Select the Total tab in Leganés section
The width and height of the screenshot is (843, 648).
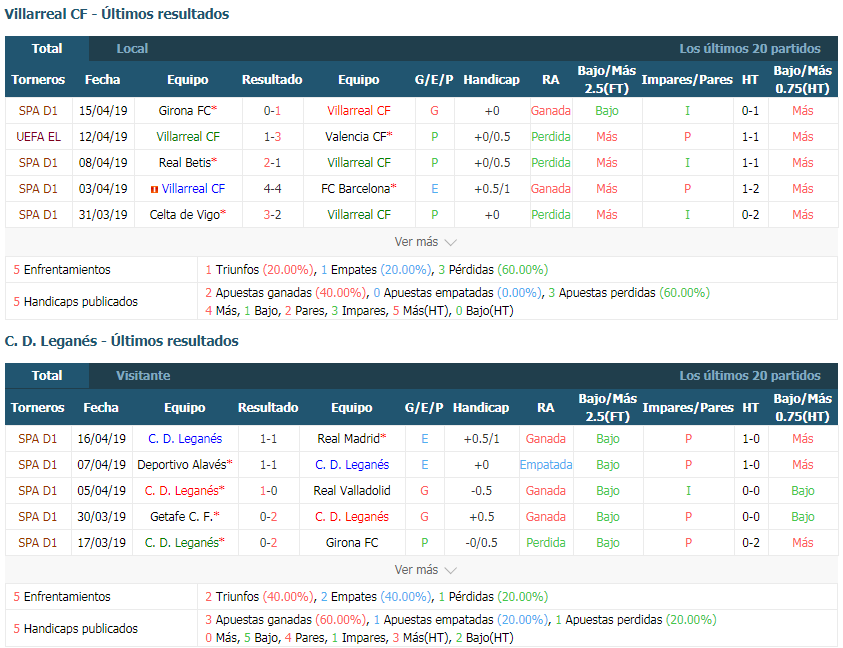pos(47,375)
